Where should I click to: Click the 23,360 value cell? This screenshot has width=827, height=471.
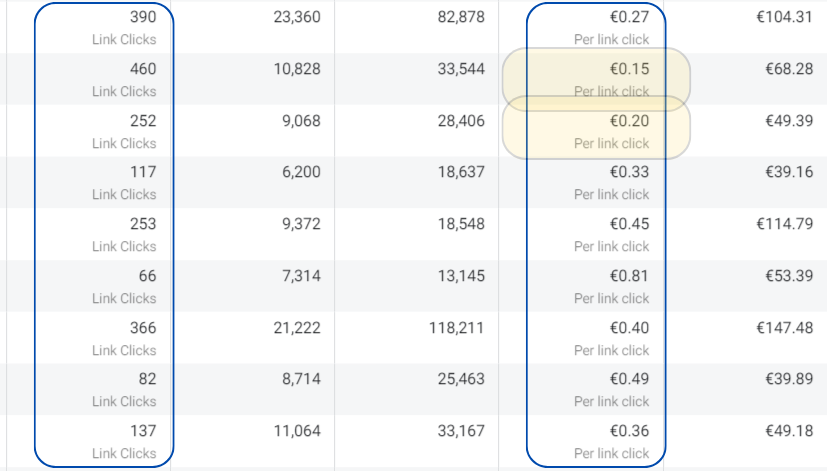pos(296,18)
